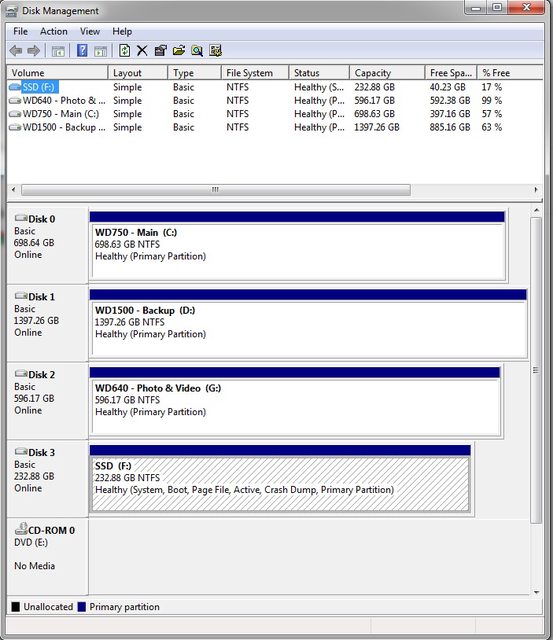Click the drive icon beside WD750 - Main (C:) row
Viewport: 553px width, 640px height.
coord(15,114)
